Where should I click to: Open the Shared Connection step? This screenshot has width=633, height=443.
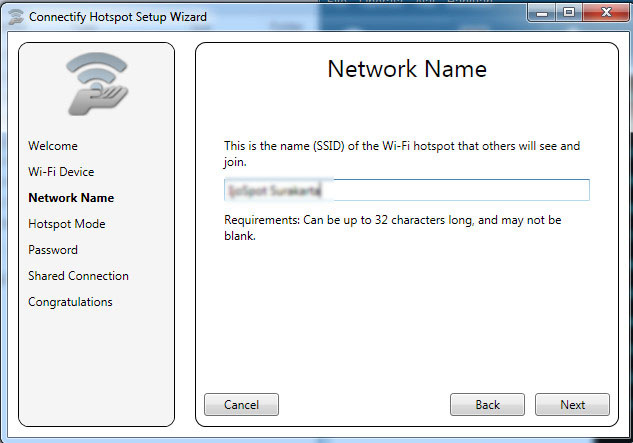click(x=78, y=276)
